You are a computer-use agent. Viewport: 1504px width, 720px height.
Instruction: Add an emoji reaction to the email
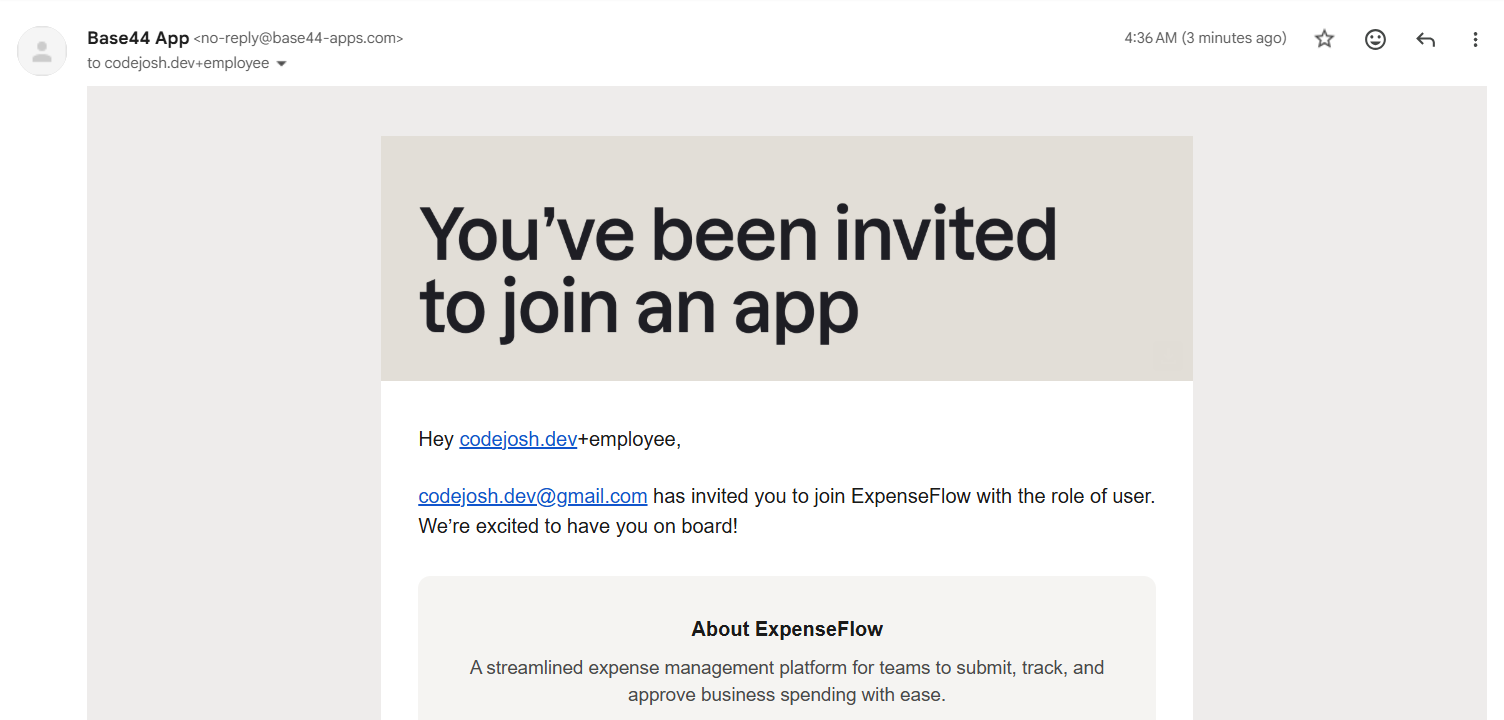pyautogui.click(x=1375, y=39)
